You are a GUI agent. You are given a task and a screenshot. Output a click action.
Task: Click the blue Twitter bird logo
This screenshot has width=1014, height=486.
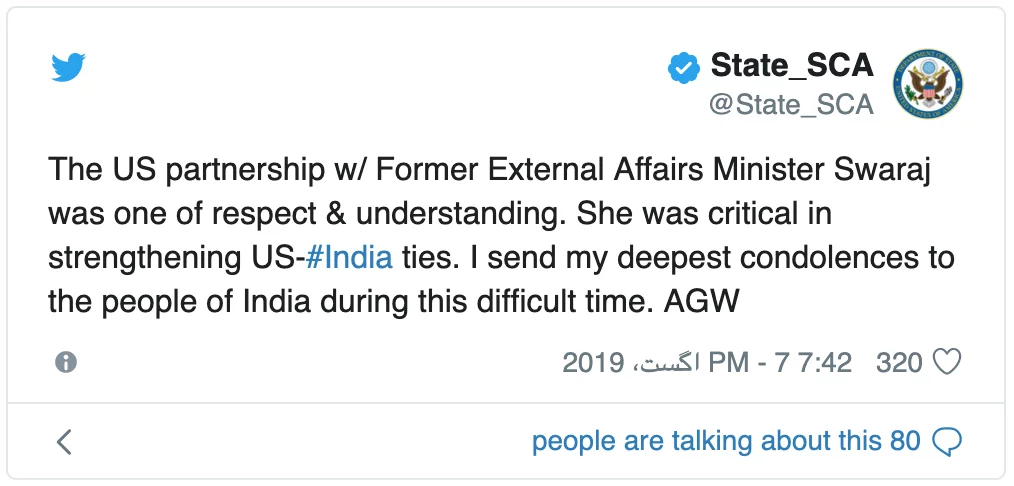pyautogui.click(x=68, y=67)
